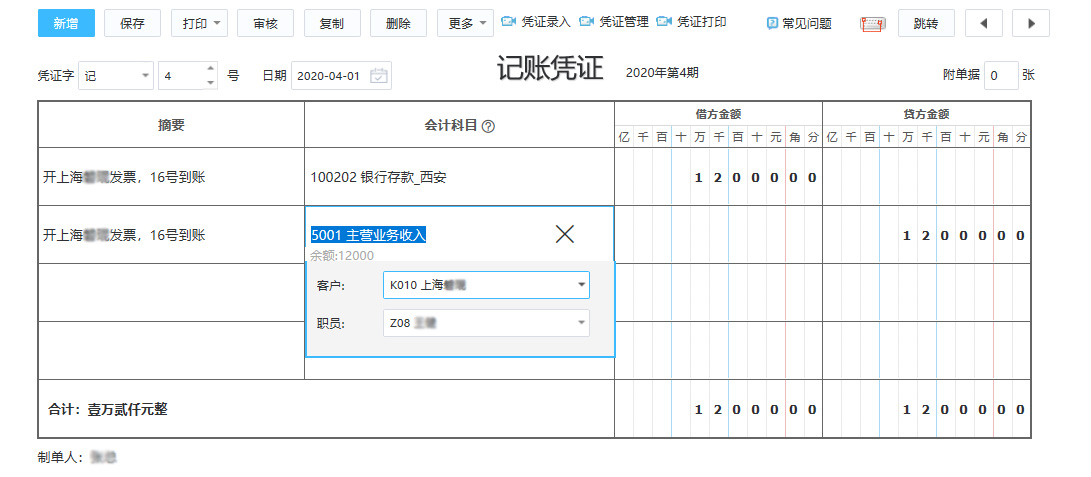Copy voucher with 复制 button

click(332, 24)
